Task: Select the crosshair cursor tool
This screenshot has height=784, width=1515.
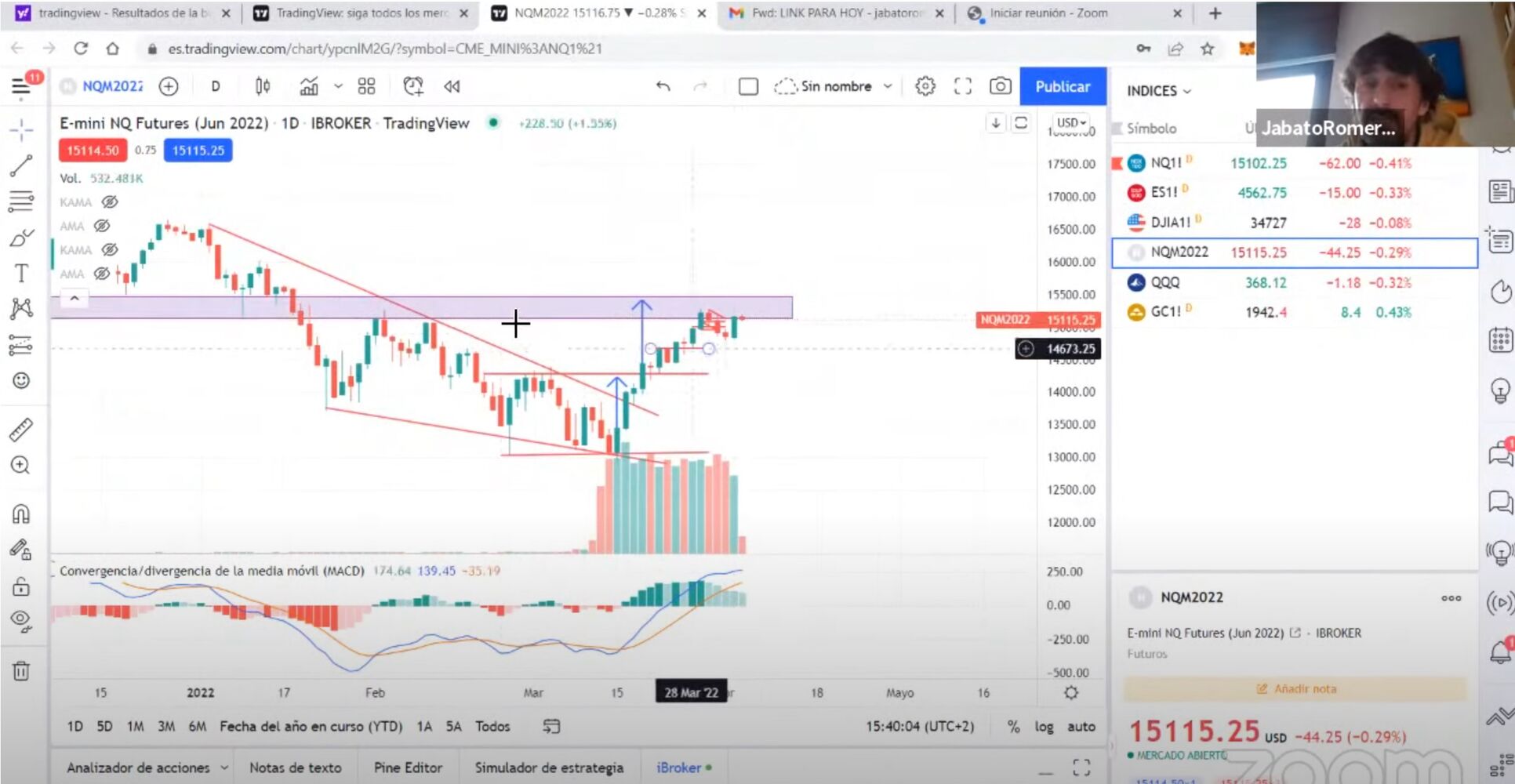Action: pos(21,129)
